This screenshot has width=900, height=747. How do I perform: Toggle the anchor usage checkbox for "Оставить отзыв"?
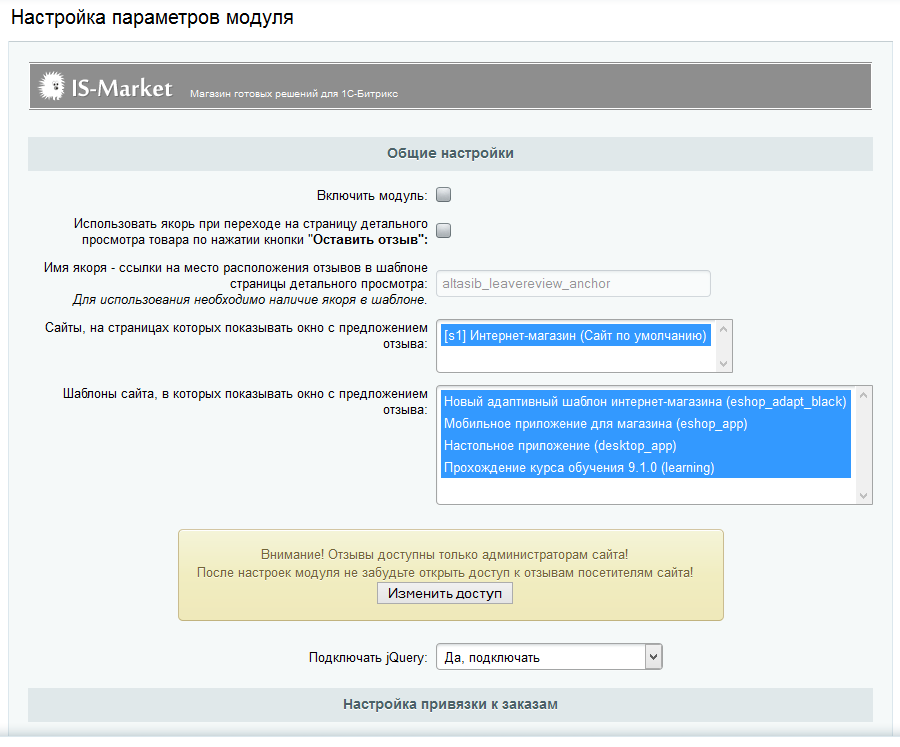click(x=444, y=231)
